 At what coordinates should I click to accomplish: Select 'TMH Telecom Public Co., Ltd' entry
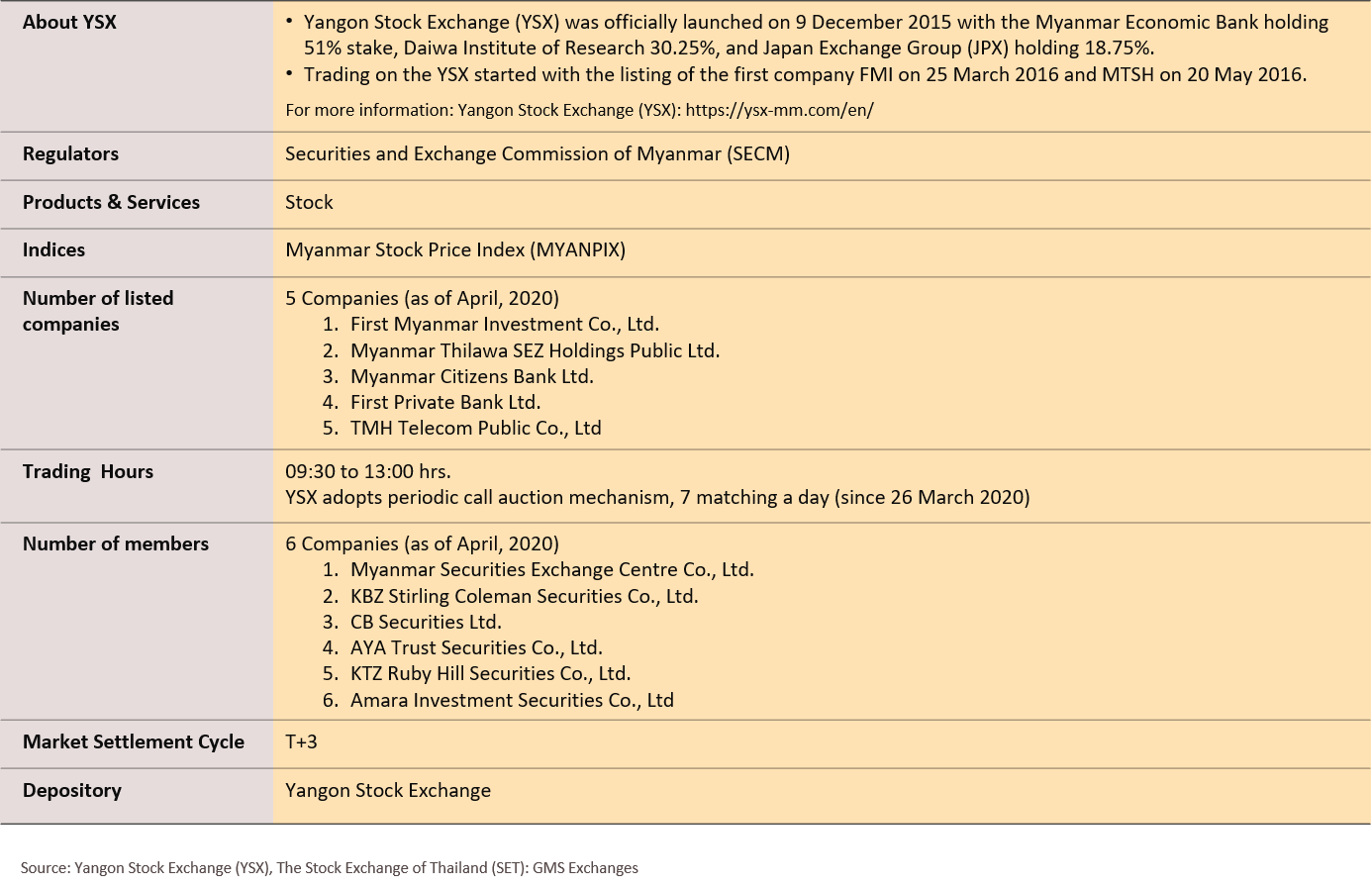click(475, 428)
